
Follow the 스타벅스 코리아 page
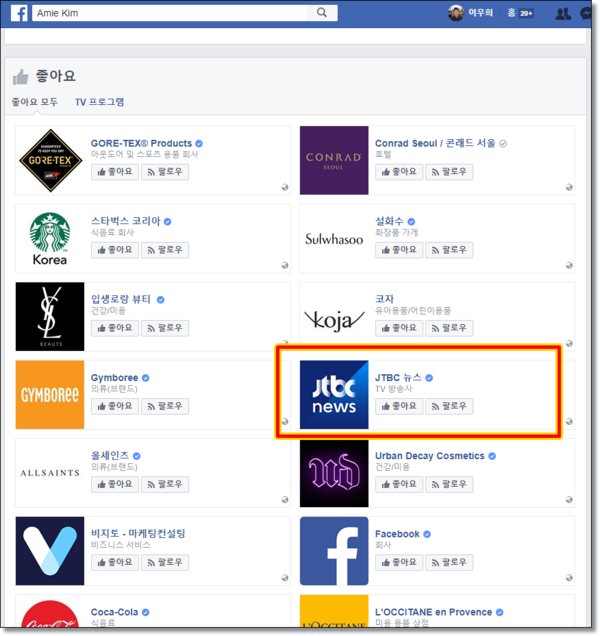point(165,250)
